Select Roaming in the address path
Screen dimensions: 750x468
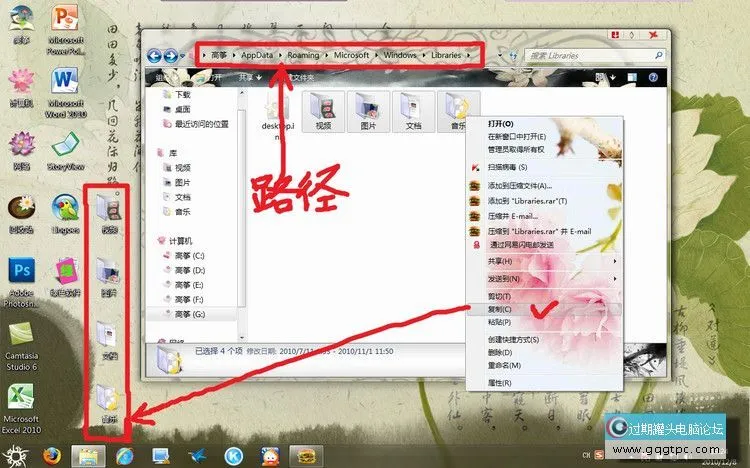[x=303, y=55]
